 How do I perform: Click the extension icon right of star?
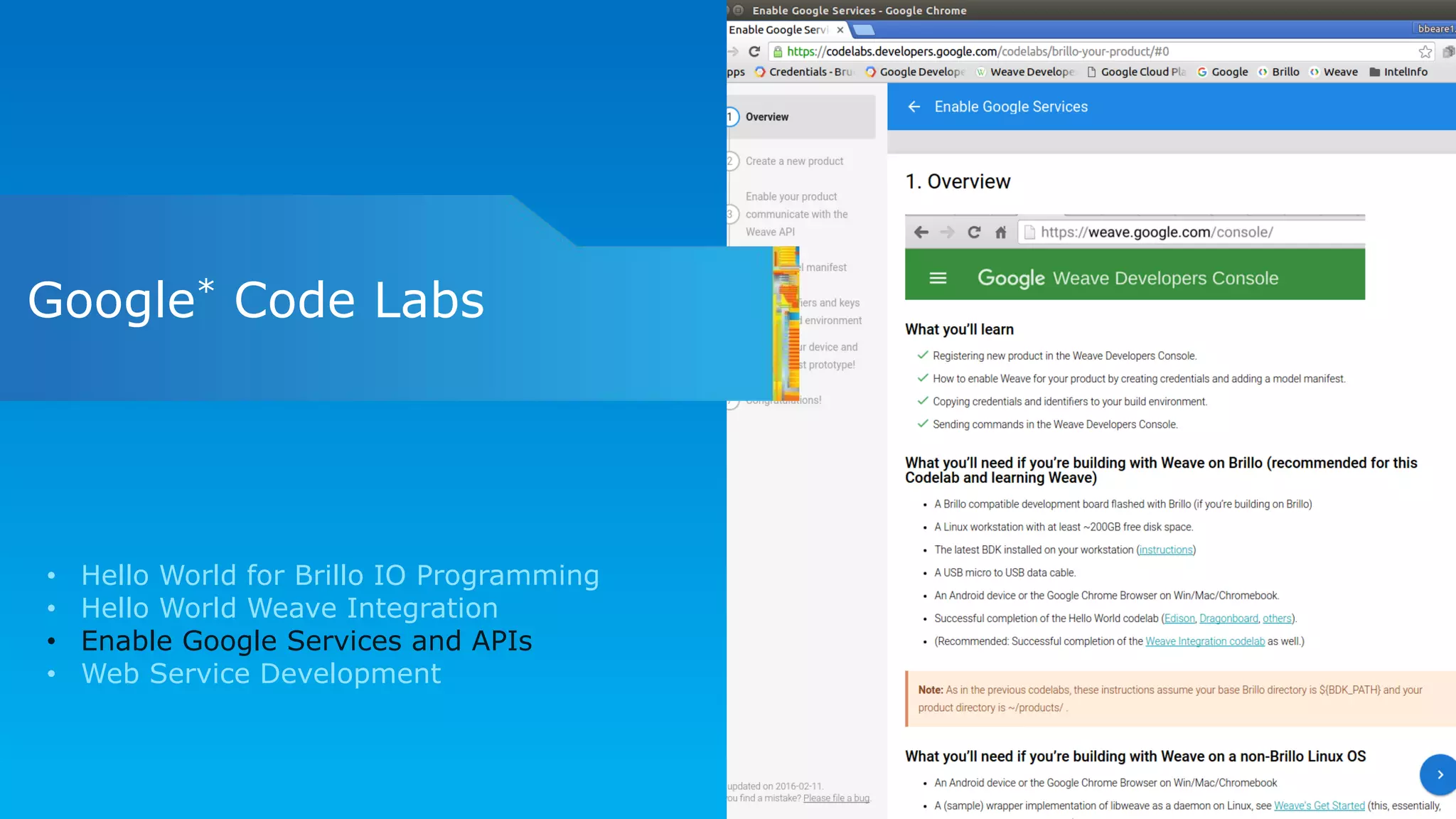[1447, 51]
